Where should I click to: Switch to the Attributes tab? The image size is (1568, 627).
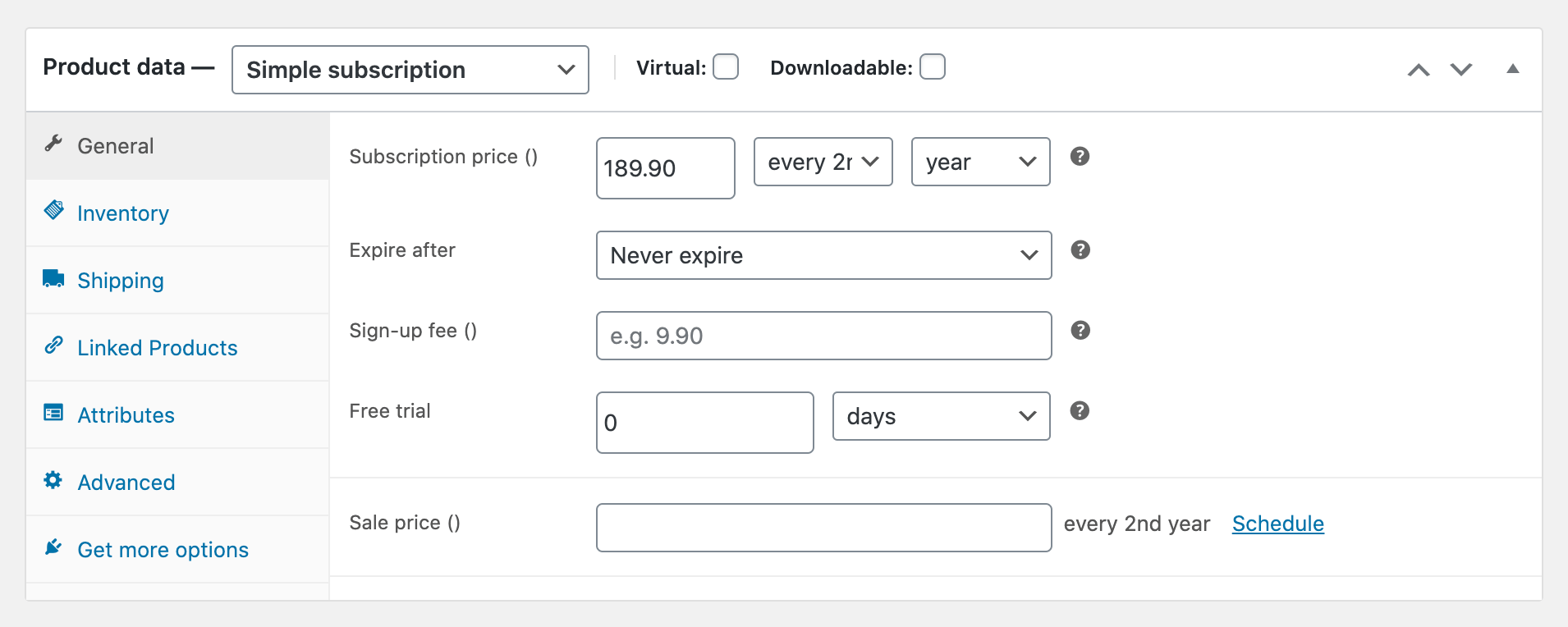tap(177, 415)
